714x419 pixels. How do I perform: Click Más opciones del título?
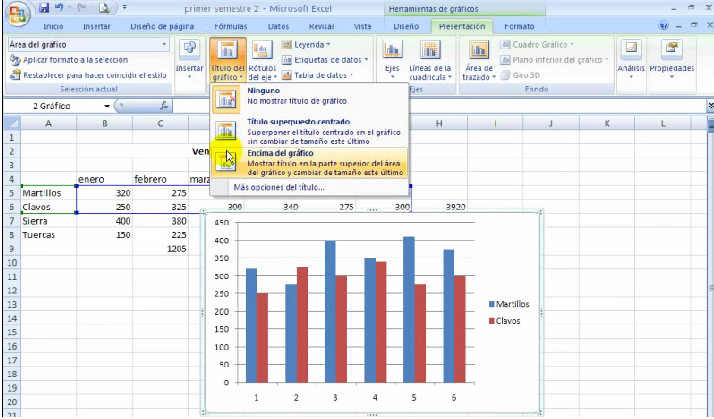278,187
